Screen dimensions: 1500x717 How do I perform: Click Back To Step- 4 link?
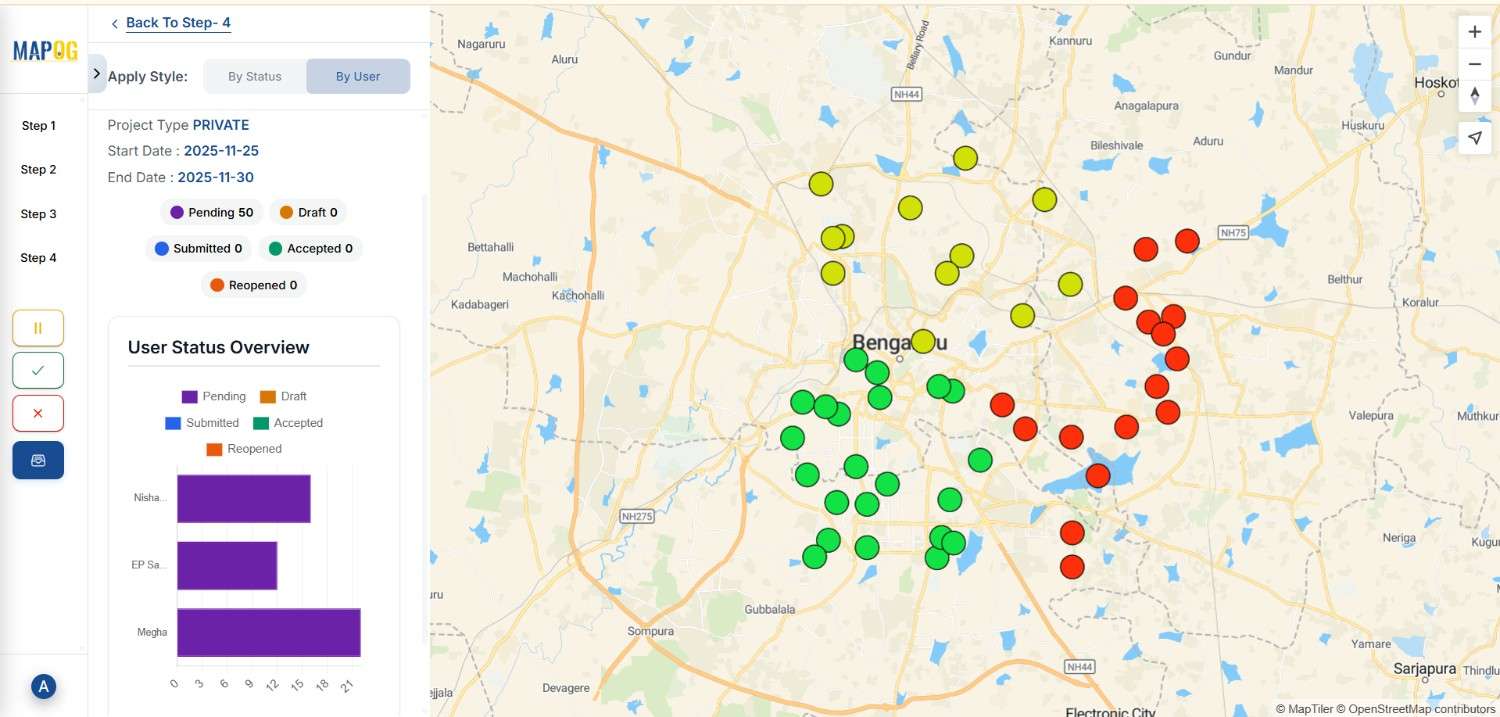point(177,23)
